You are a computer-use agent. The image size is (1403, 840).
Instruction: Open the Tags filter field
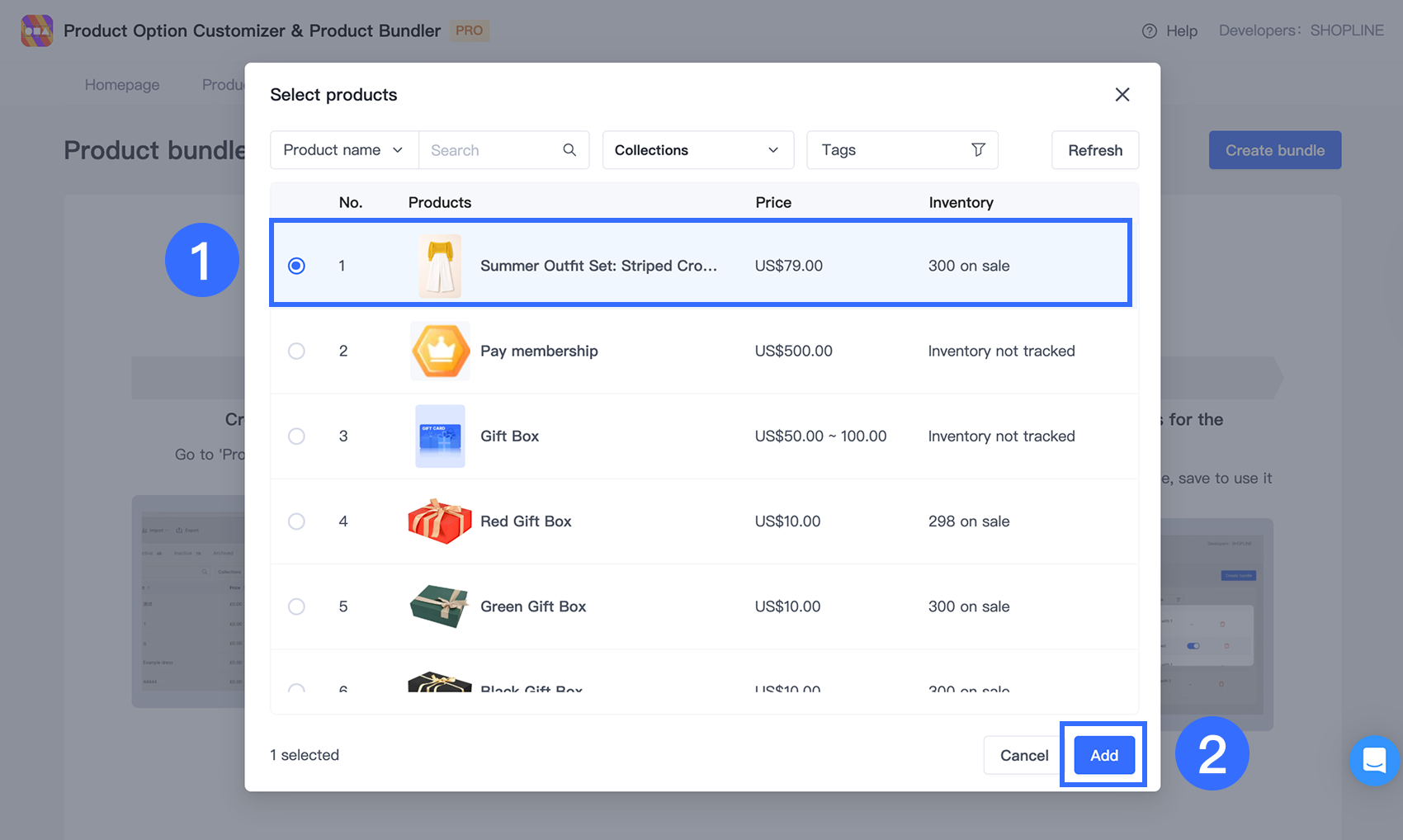pos(891,150)
